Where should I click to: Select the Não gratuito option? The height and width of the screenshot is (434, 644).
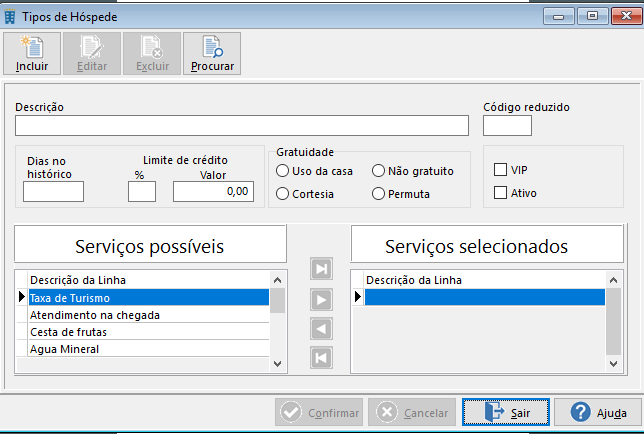413,171
